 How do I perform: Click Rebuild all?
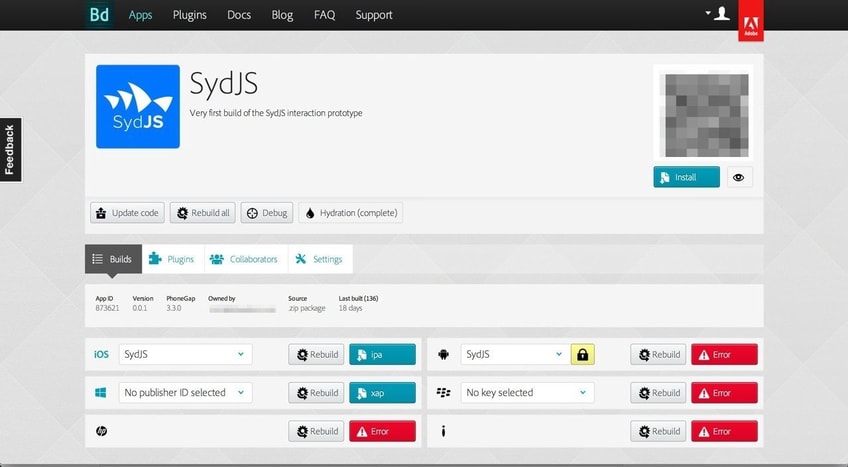click(x=202, y=213)
